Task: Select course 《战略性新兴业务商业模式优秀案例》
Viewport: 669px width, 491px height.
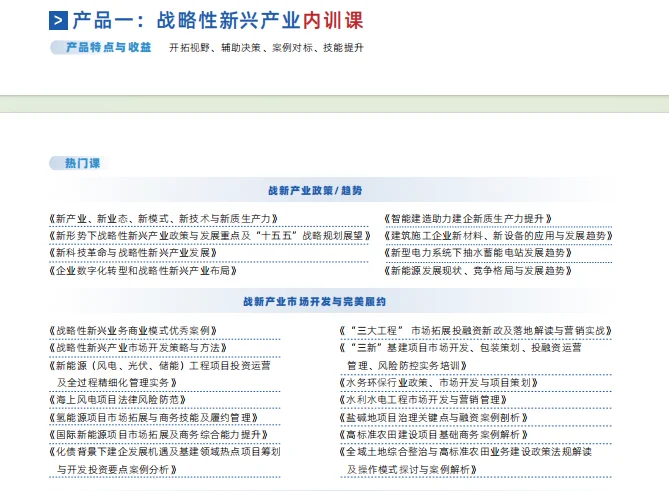Action: coord(133,331)
